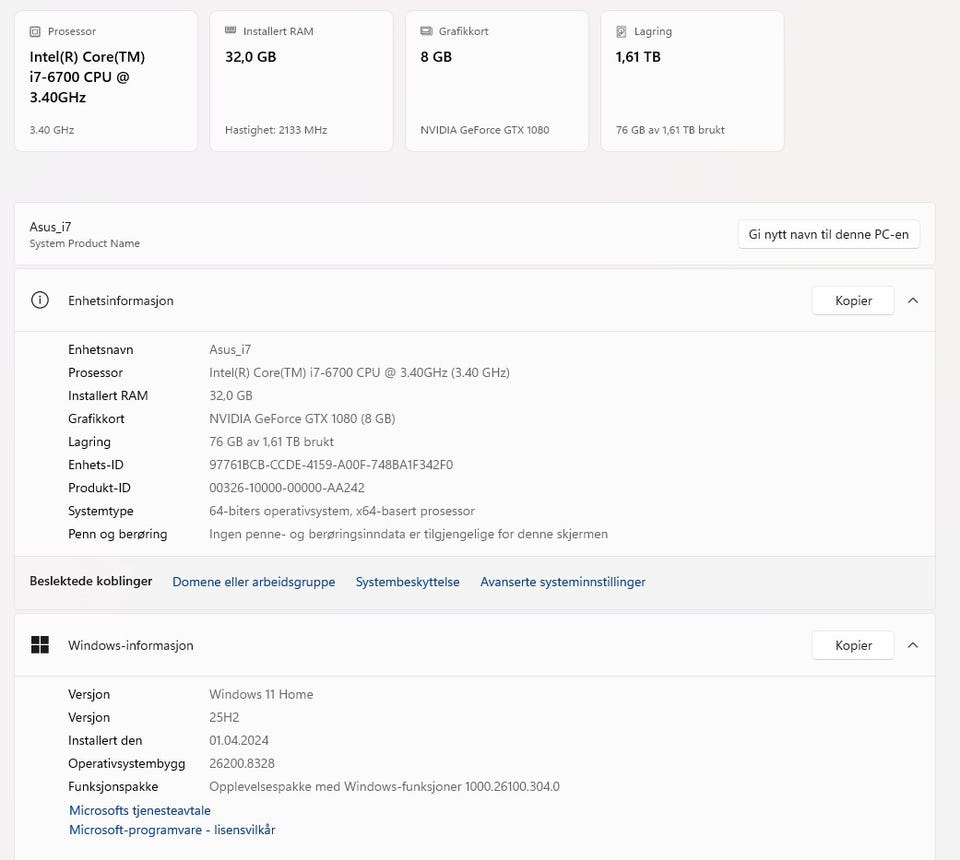The image size is (960, 860).
Task: Copy Windows info with Windows-informasjon Kopier button
Action: click(x=853, y=645)
